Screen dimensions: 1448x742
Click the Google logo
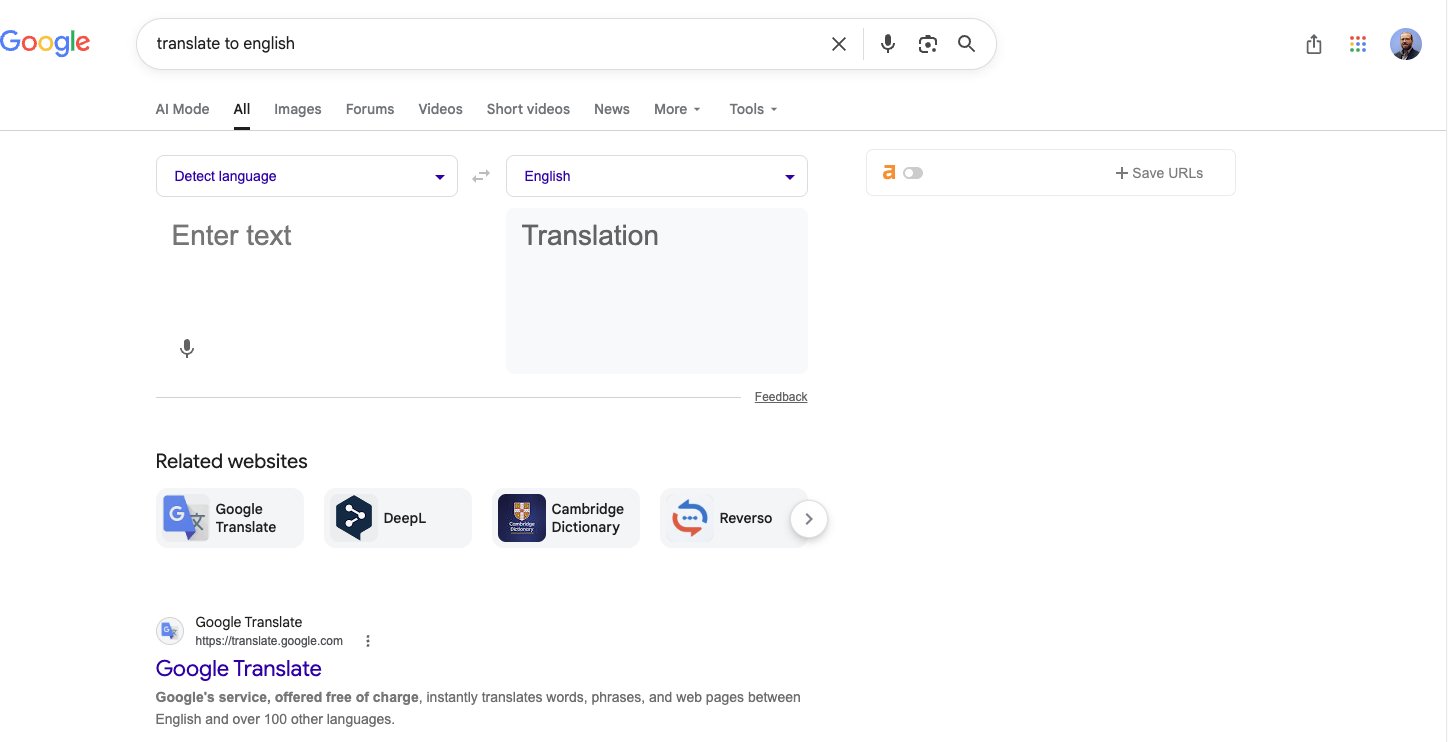tap(45, 43)
